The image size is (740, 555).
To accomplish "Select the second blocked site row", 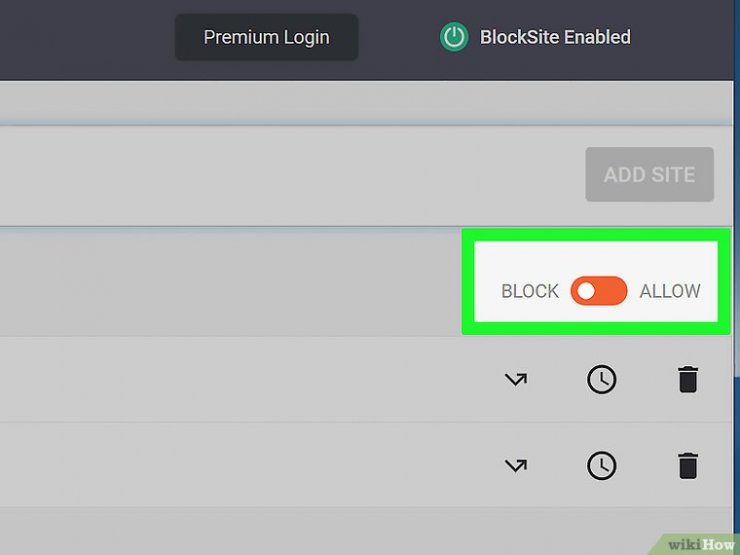I will tap(366, 465).
